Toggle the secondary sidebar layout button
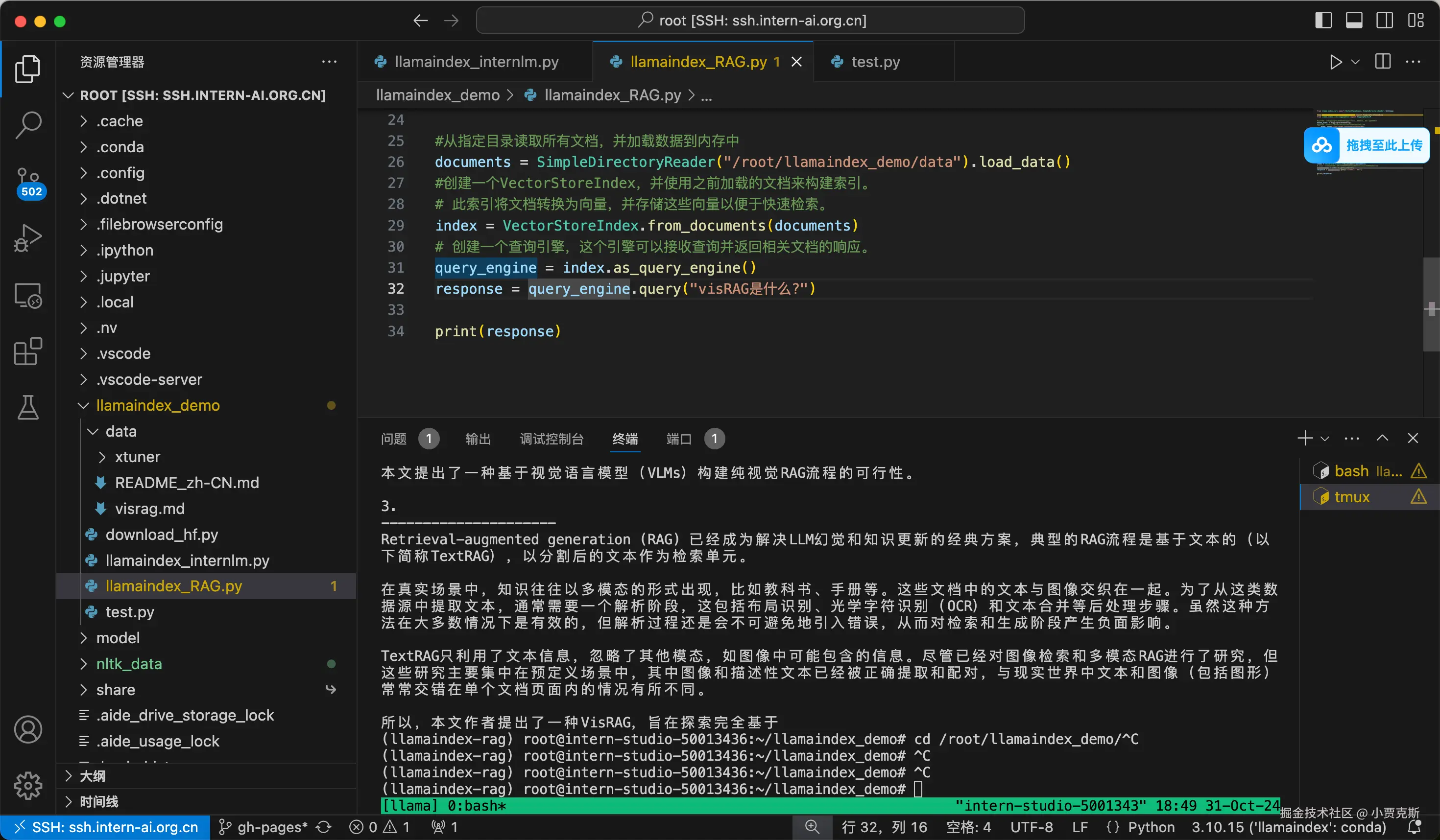 [x=1385, y=21]
